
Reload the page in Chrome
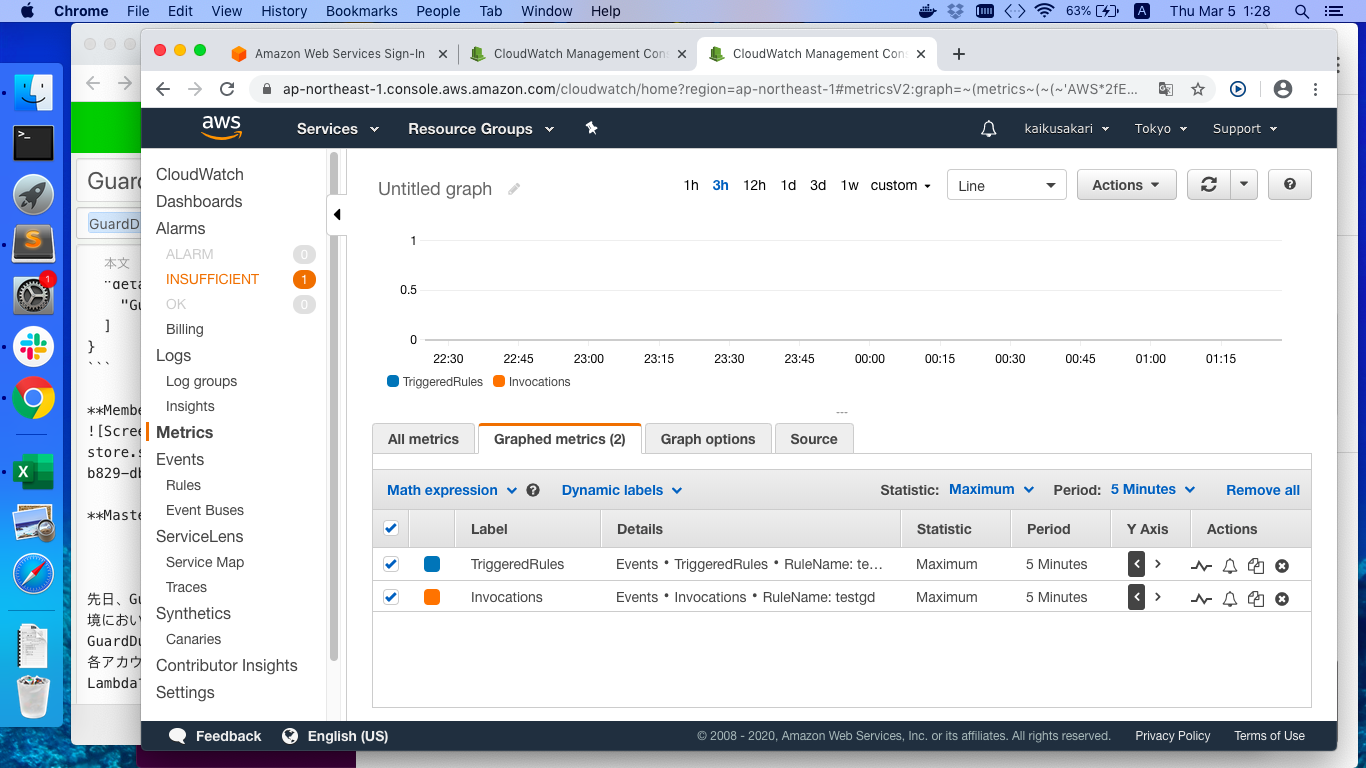227,89
